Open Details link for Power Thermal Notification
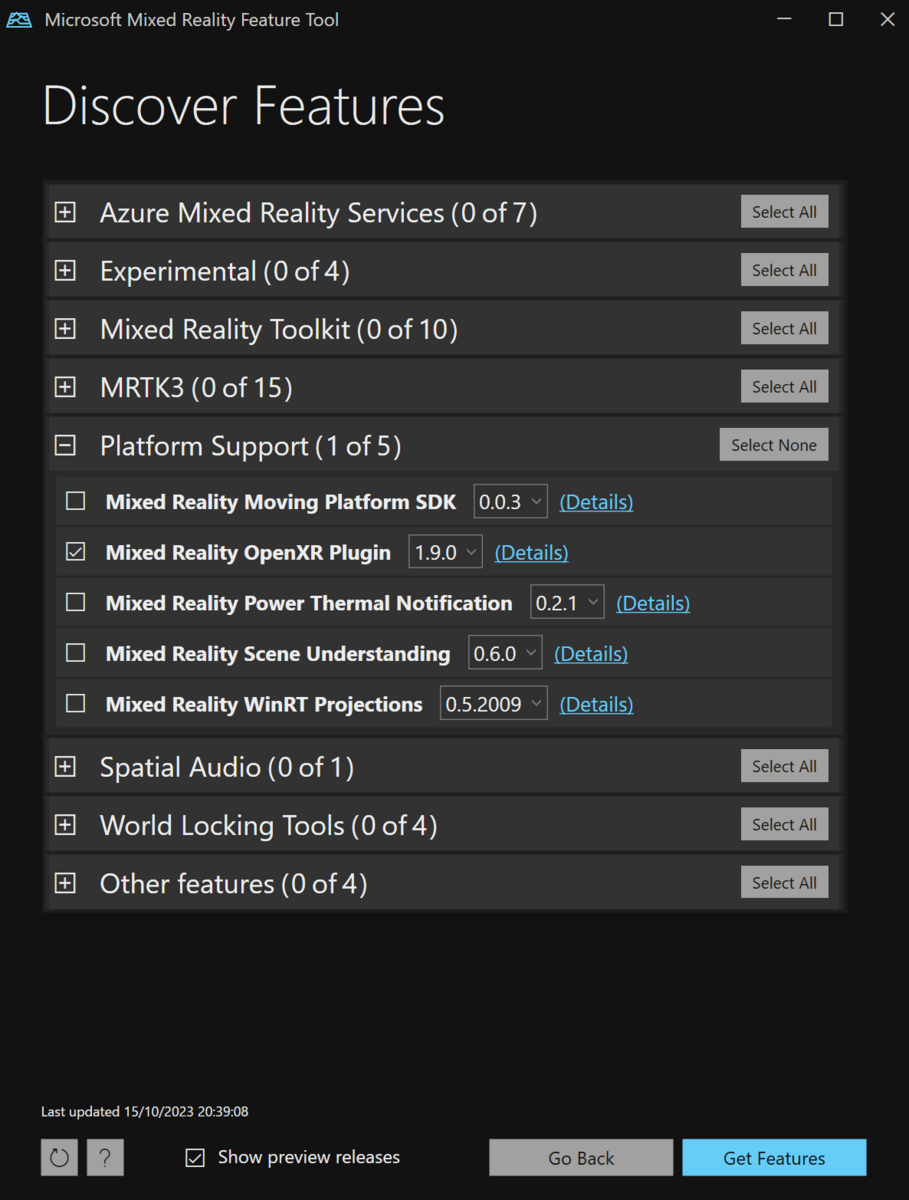The width and height of the screenshot is (909, 1200). pyautogui.click(x=653, y=603)
